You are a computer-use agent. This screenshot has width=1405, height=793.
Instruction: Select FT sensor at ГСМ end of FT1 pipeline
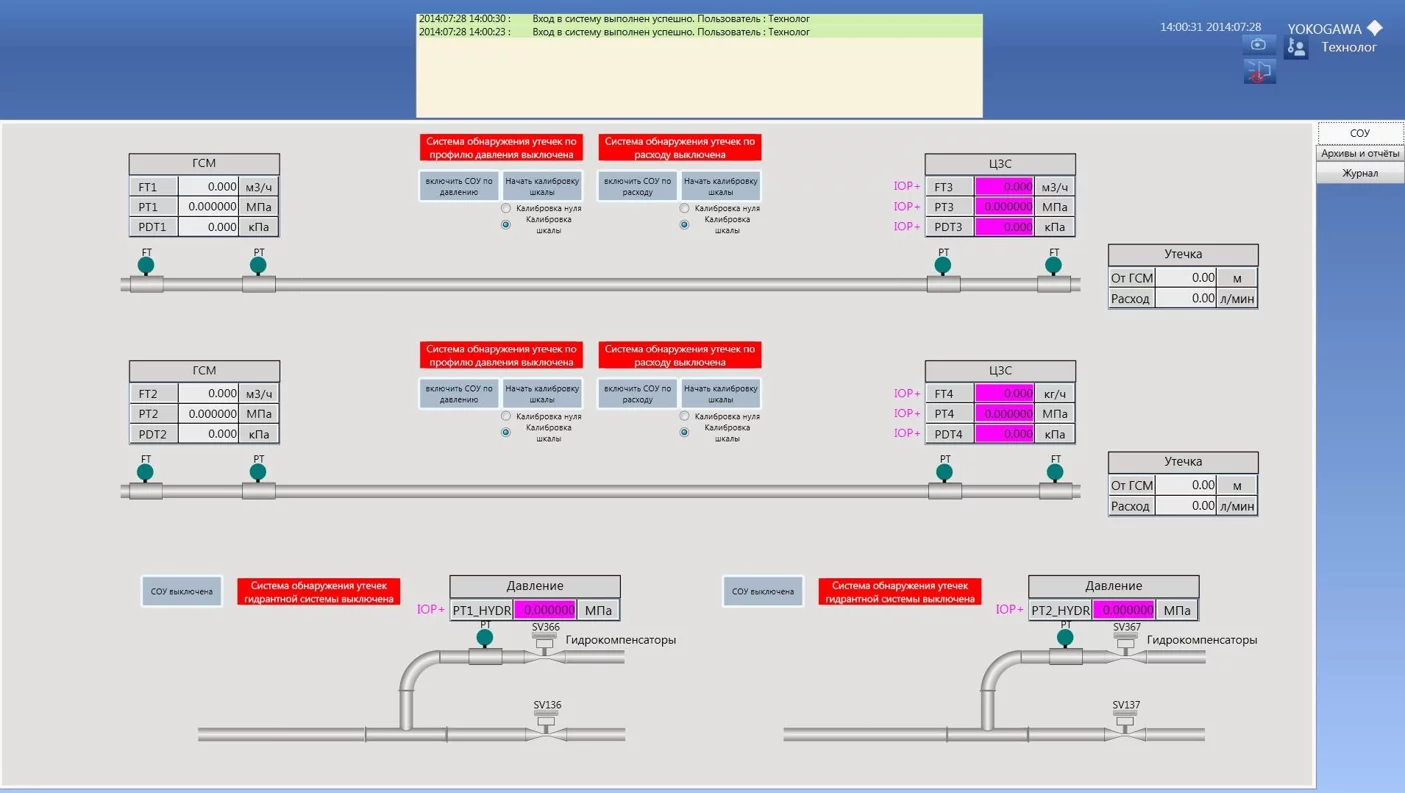146,265
